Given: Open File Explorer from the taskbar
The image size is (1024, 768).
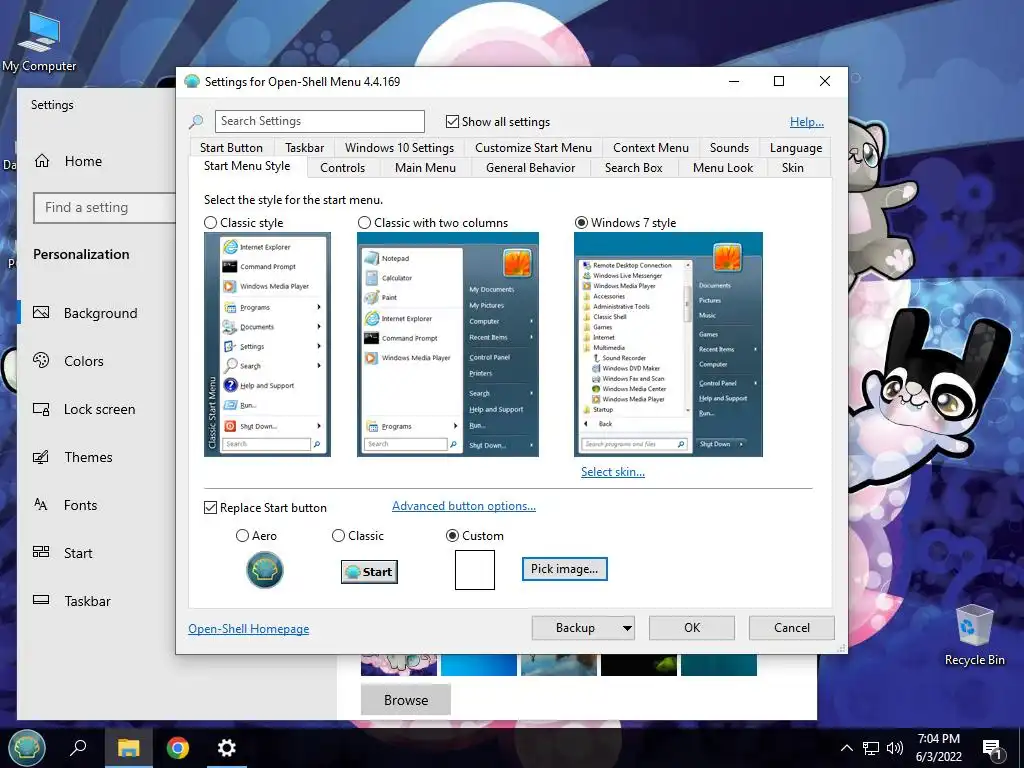Looking at the screenshot, I should tap(129, 747).
